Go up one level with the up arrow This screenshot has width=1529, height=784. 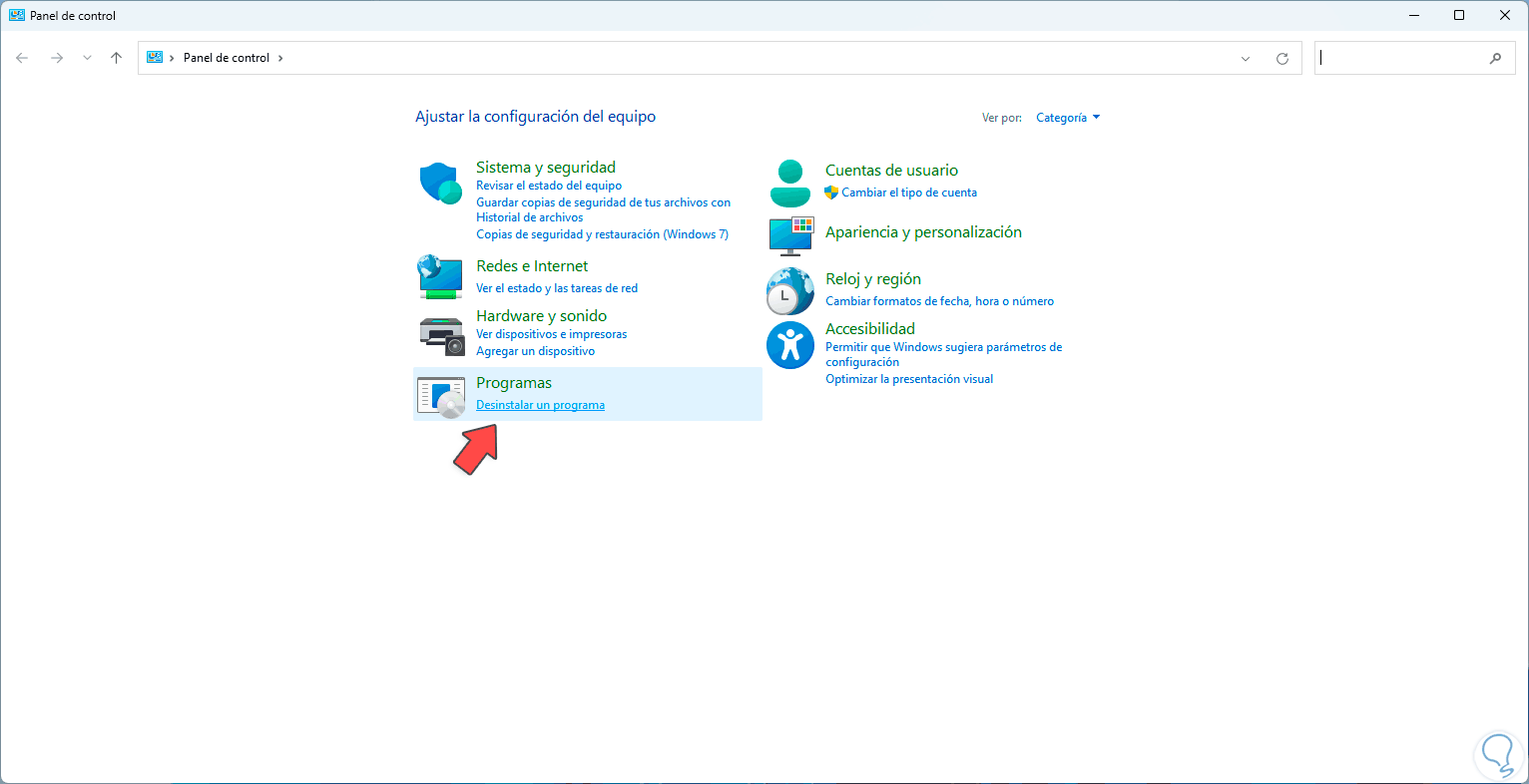[x=116, y=58]
